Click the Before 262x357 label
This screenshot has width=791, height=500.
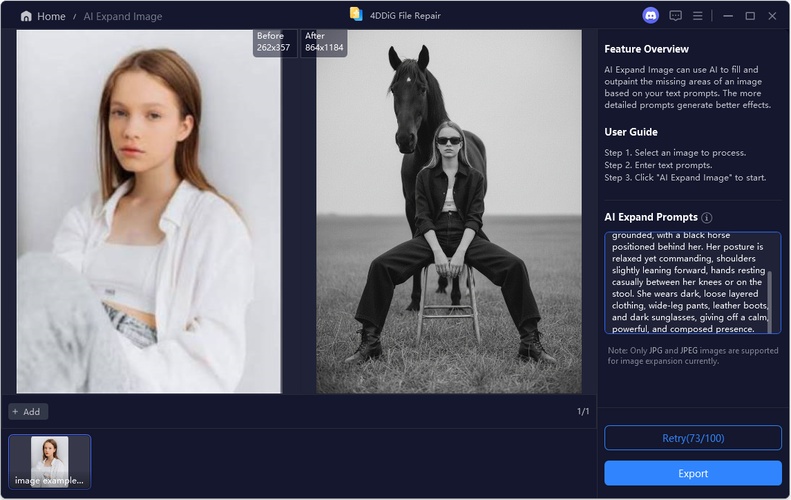point(273,42)
